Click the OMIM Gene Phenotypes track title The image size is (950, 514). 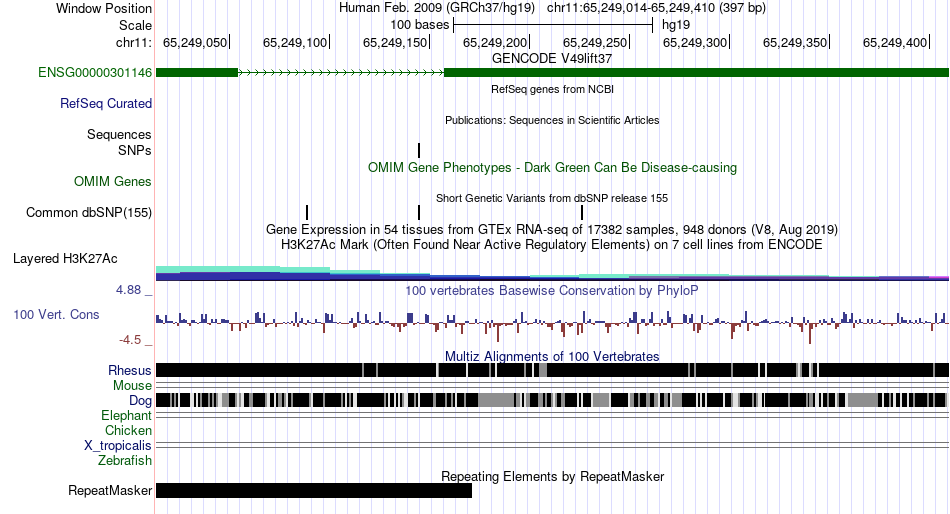[552, 167]
